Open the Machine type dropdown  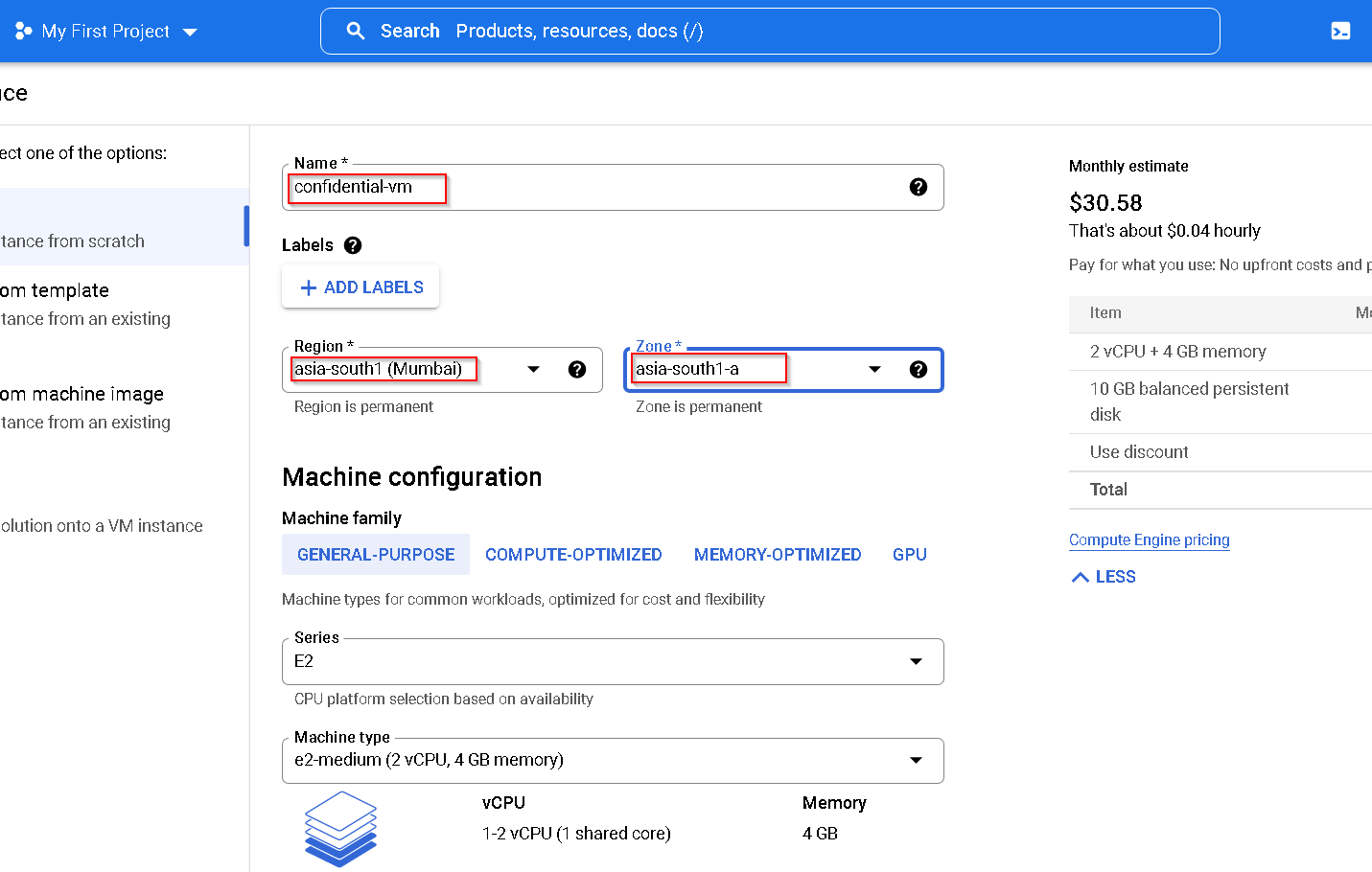[x=613, y=760]
